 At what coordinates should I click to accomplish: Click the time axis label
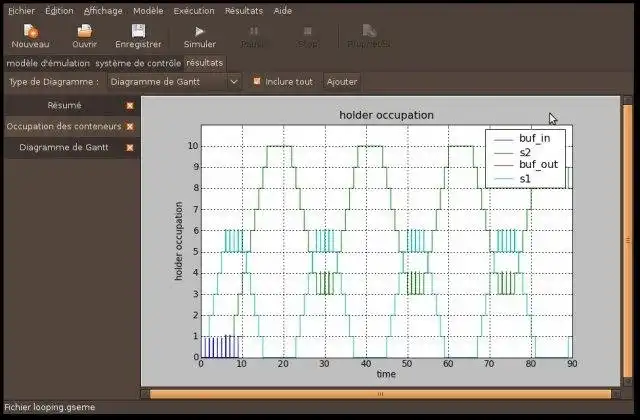pyautogui.click(x=386, y=374)
